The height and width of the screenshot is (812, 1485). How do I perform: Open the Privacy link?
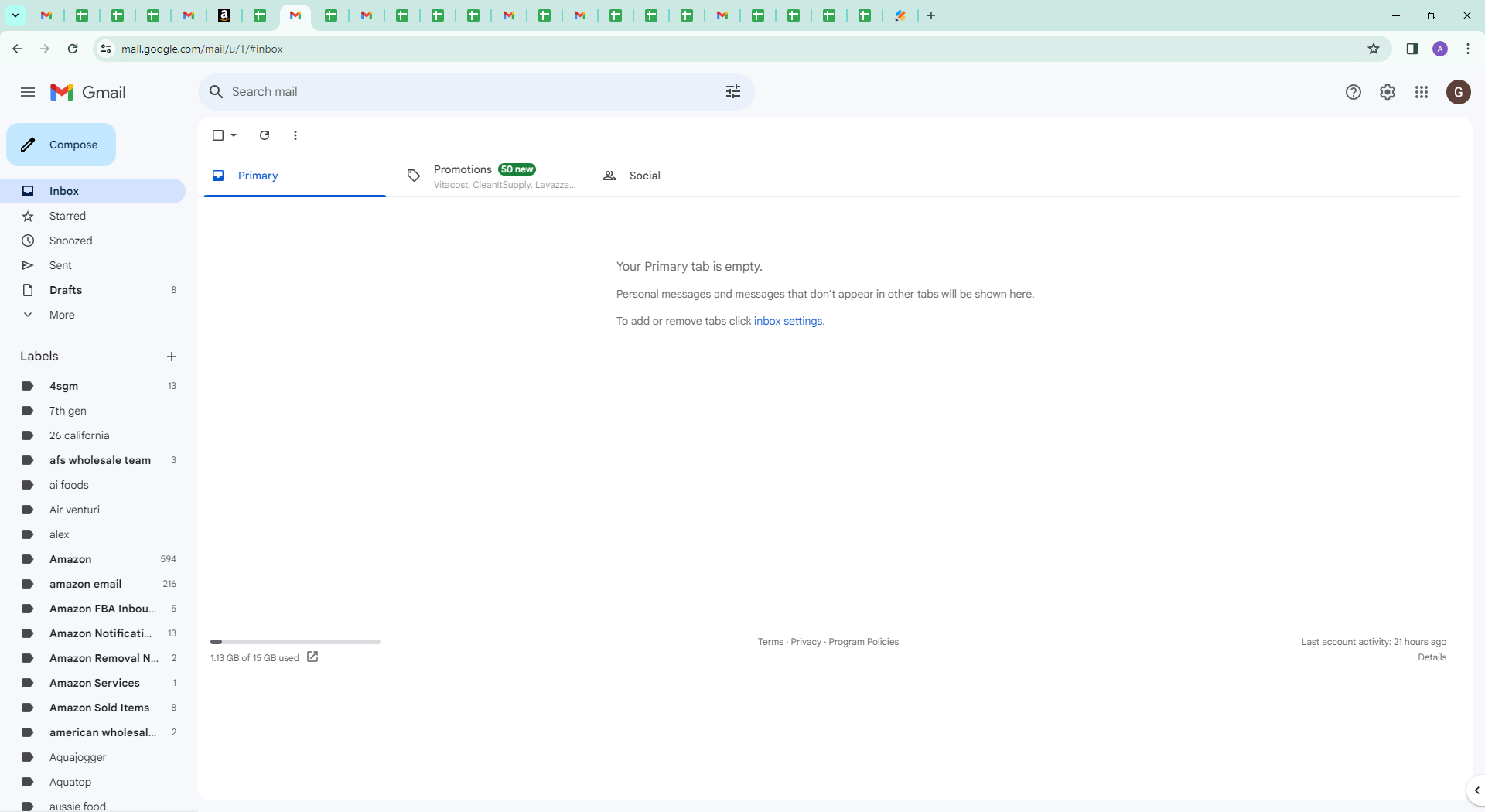tap(806, 642)
